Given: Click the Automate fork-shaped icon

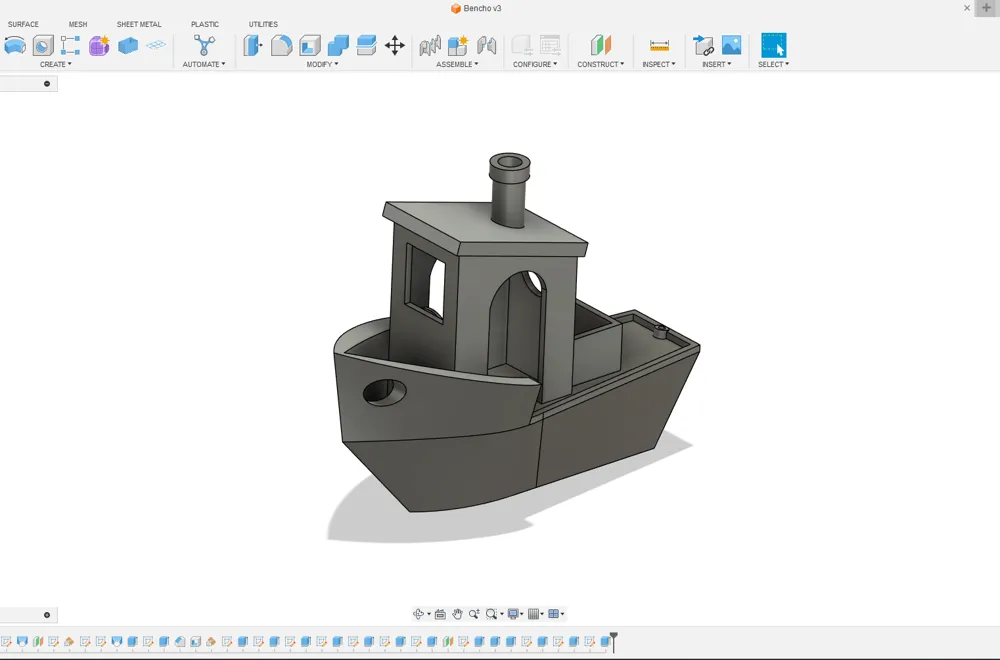Looking at the screenshot, I should pyautogui.click(x=204, y=45).
